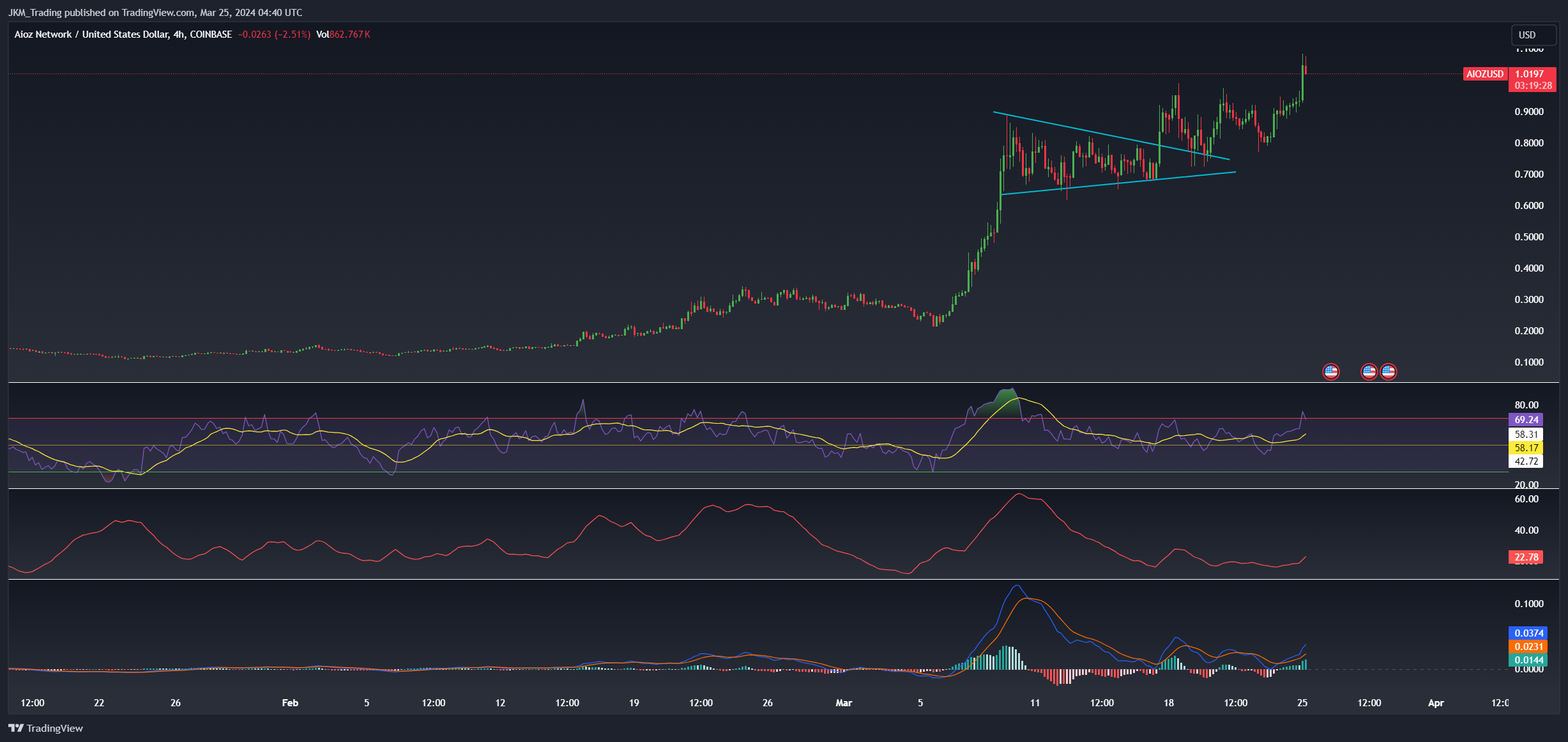Open the USD currency selector
1568x742 pixels.
pos(1534,35)
